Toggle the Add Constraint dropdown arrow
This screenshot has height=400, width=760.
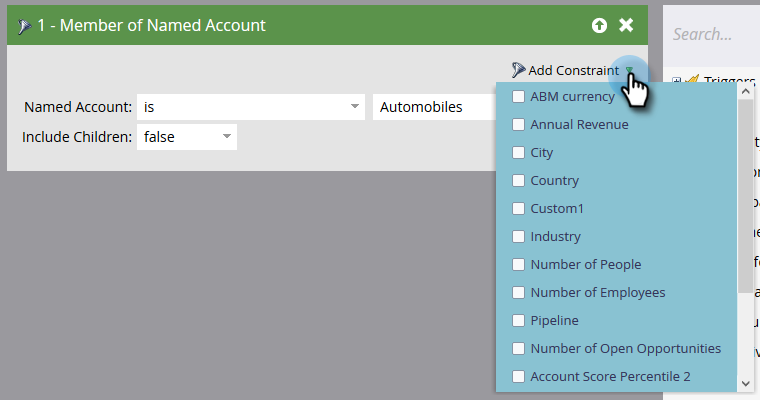[629, 70]
